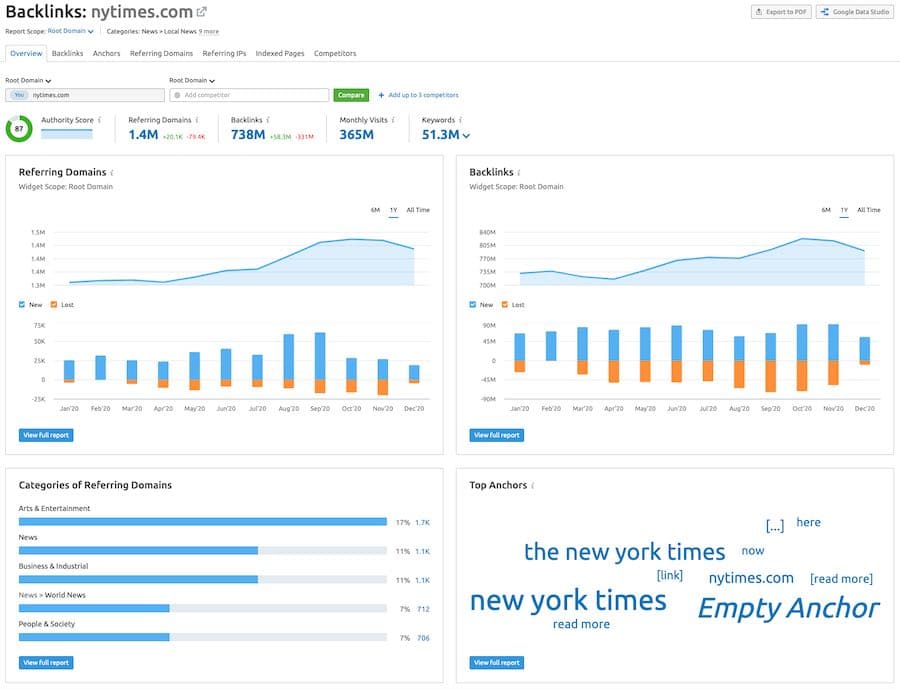Click Google Data Studio button
This screenshot has width=900, height=689.
pos(855,11)
